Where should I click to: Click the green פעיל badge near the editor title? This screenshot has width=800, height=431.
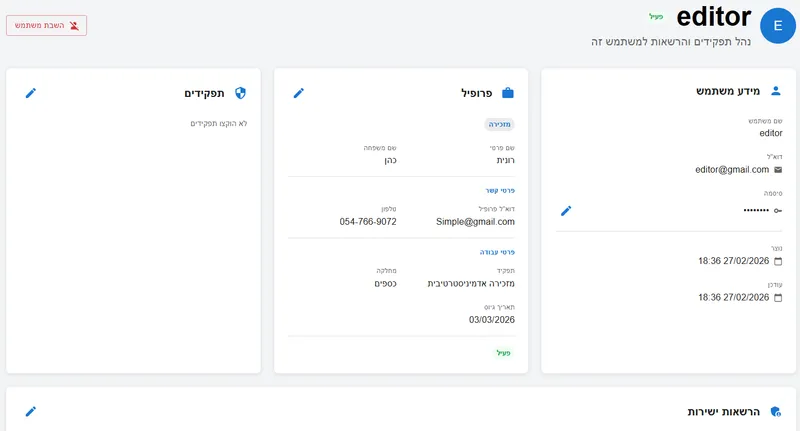[656, 17]
